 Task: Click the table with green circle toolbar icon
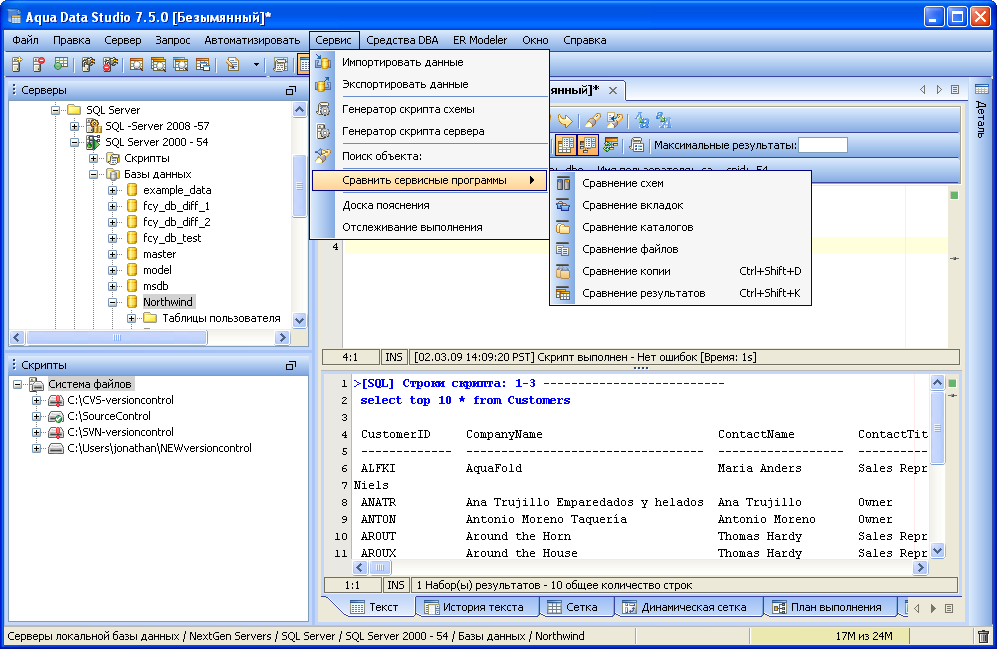61,64
